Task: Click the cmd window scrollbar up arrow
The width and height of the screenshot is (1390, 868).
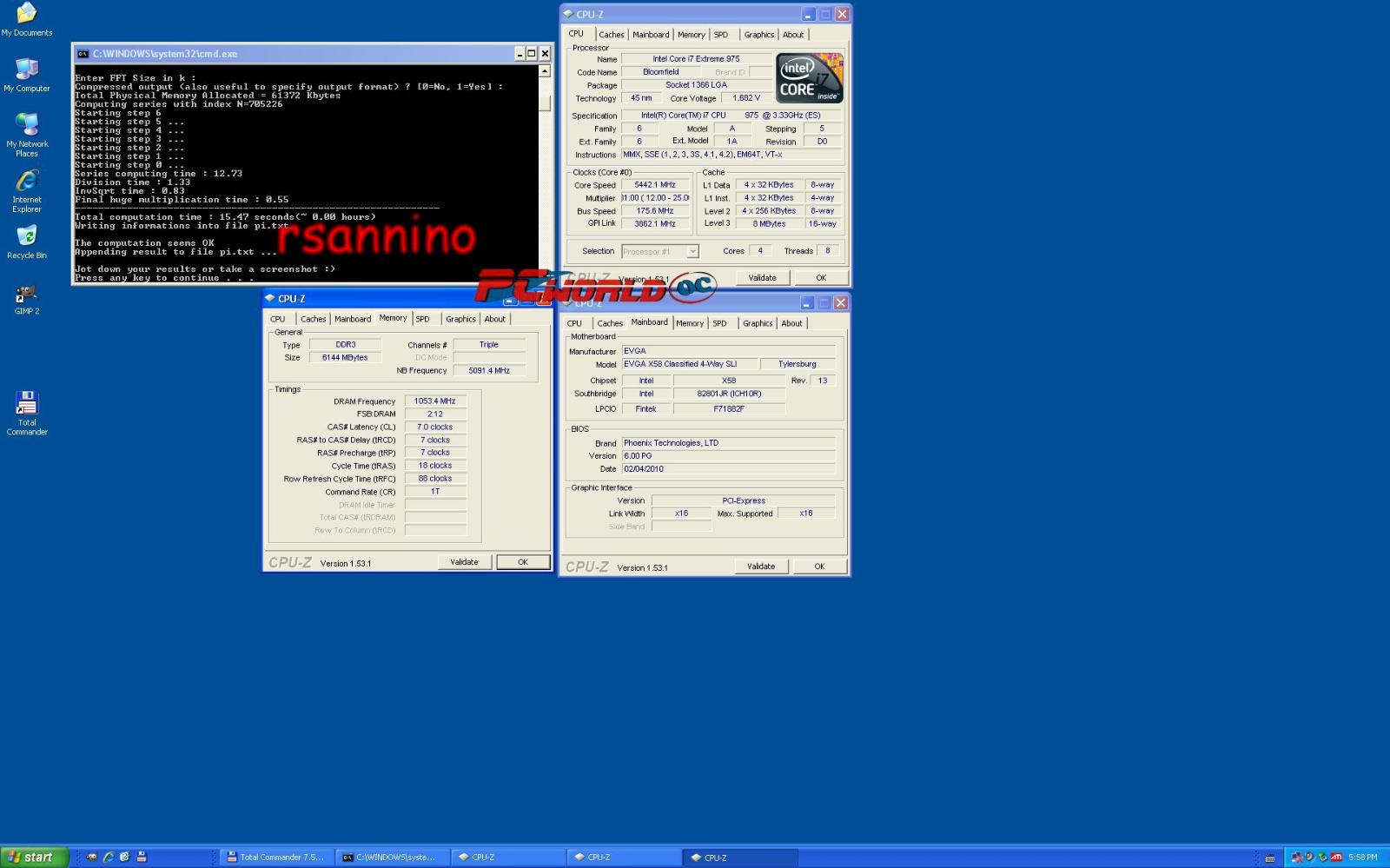Action: pyautogui.click(x=545, y=71)
